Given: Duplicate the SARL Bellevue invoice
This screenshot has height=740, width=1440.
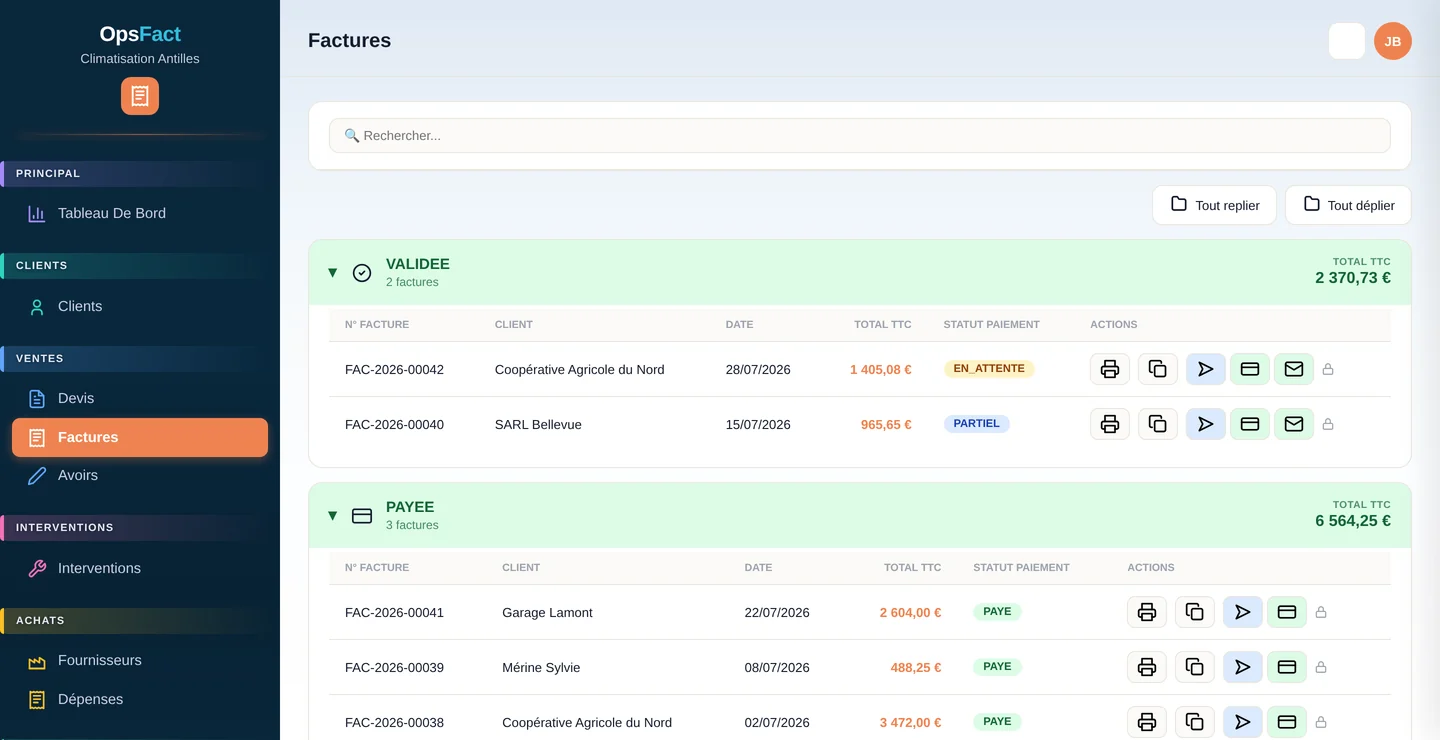Looking at the screenshot, I should tap(1158, 424).
